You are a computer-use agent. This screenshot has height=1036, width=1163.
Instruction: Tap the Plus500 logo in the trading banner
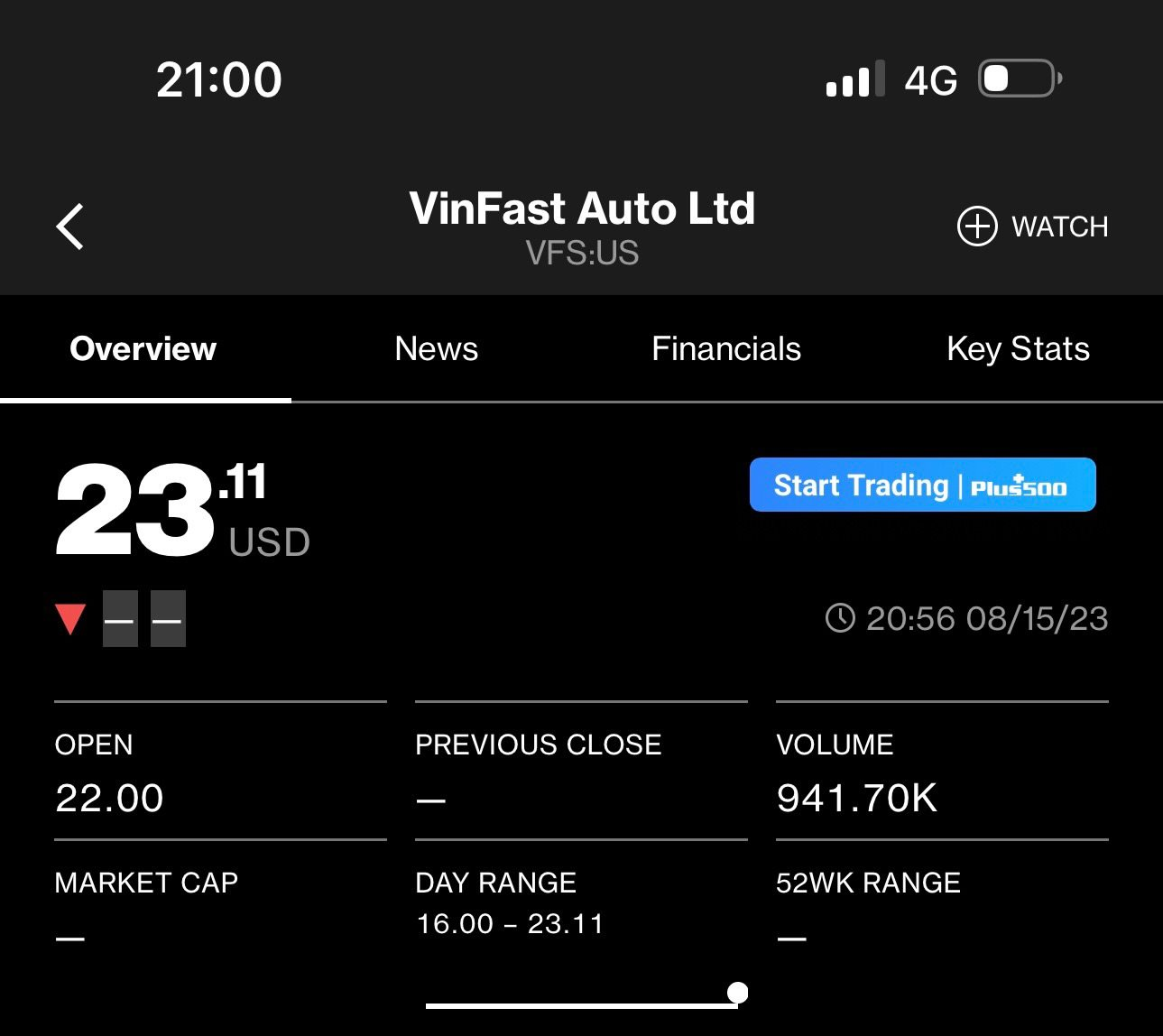point(1020,485)
